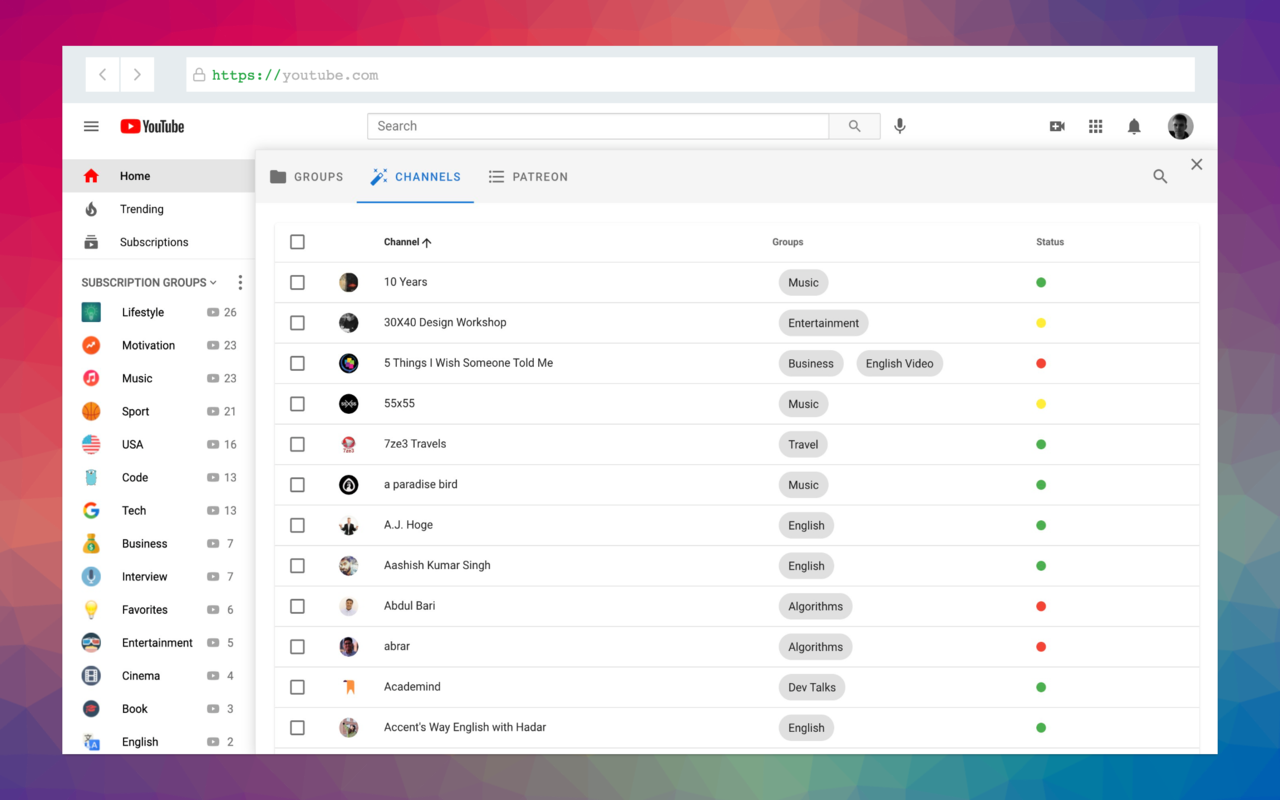Viewport: 1280px width, 800px height.
Task: Click the Status column header
Action: 1050,242
